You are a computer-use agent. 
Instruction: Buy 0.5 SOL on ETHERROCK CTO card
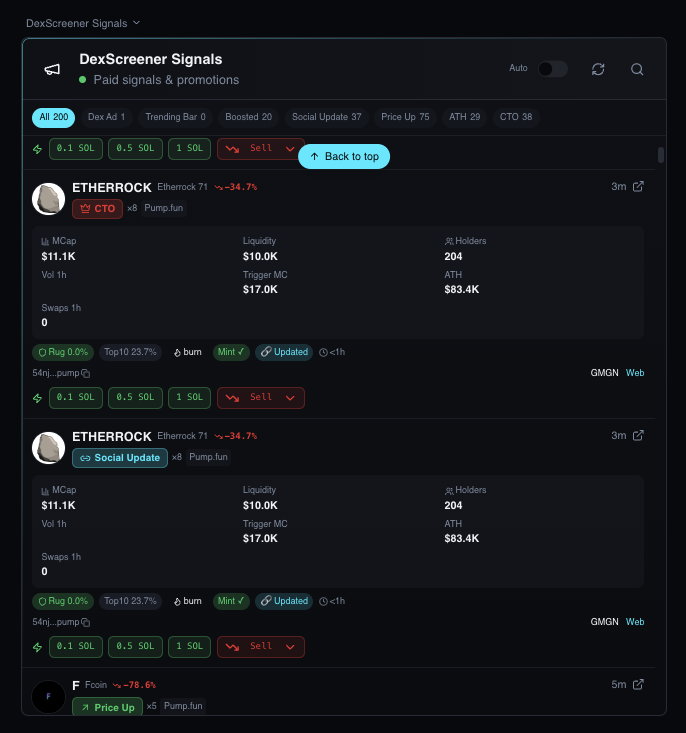click(136, 398)
